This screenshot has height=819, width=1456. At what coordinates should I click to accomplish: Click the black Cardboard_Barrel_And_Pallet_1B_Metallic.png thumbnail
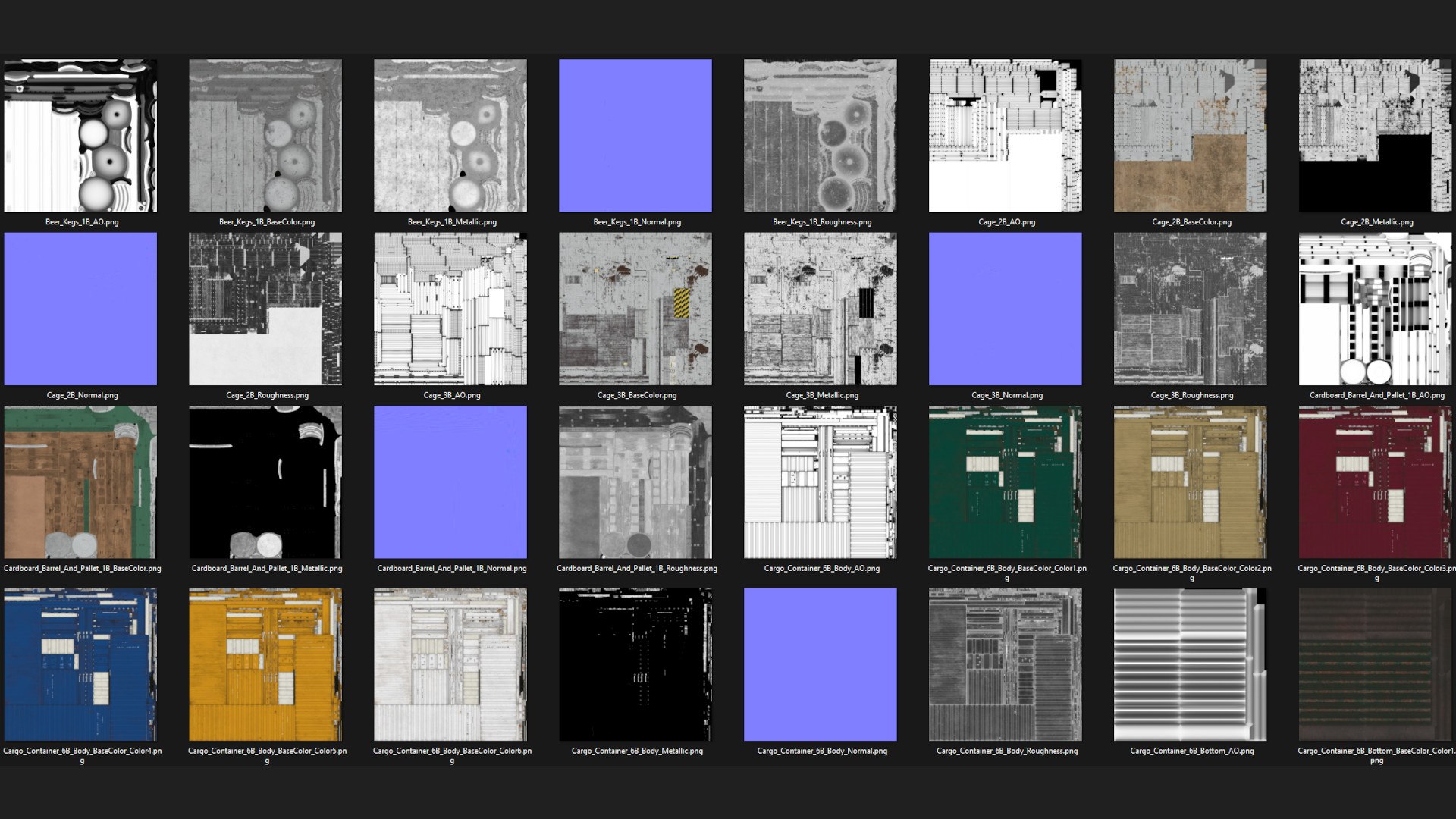point(265,482)
